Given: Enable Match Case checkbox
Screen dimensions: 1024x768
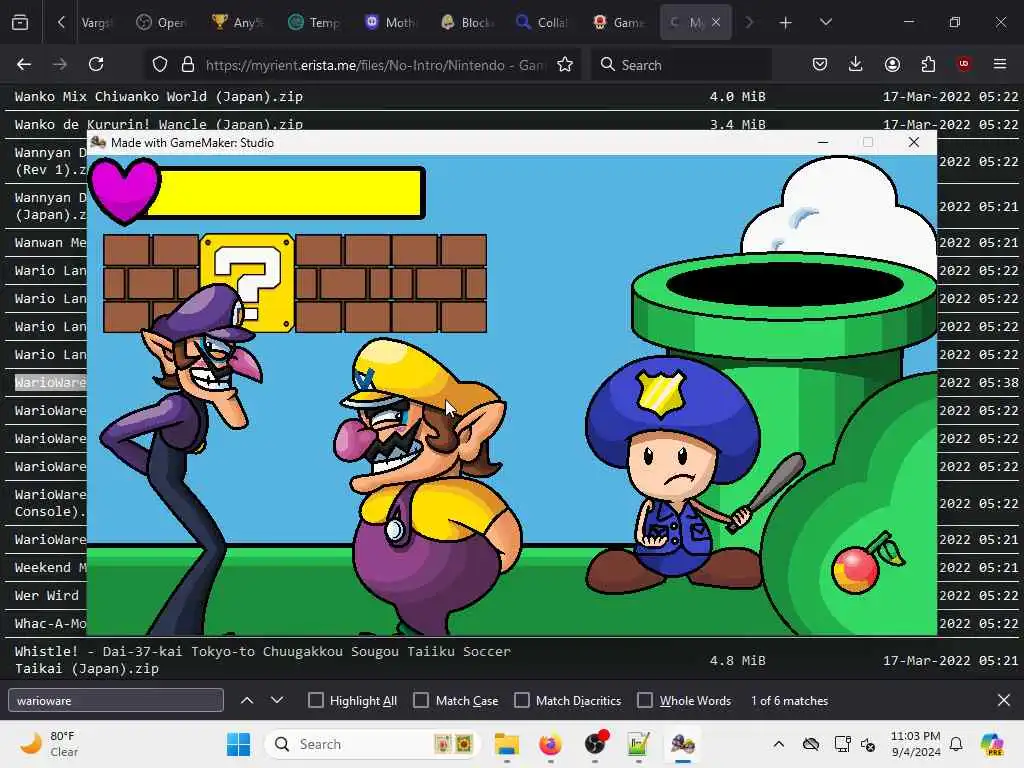Looking at the screenshot, I should [x=421, y=700].
